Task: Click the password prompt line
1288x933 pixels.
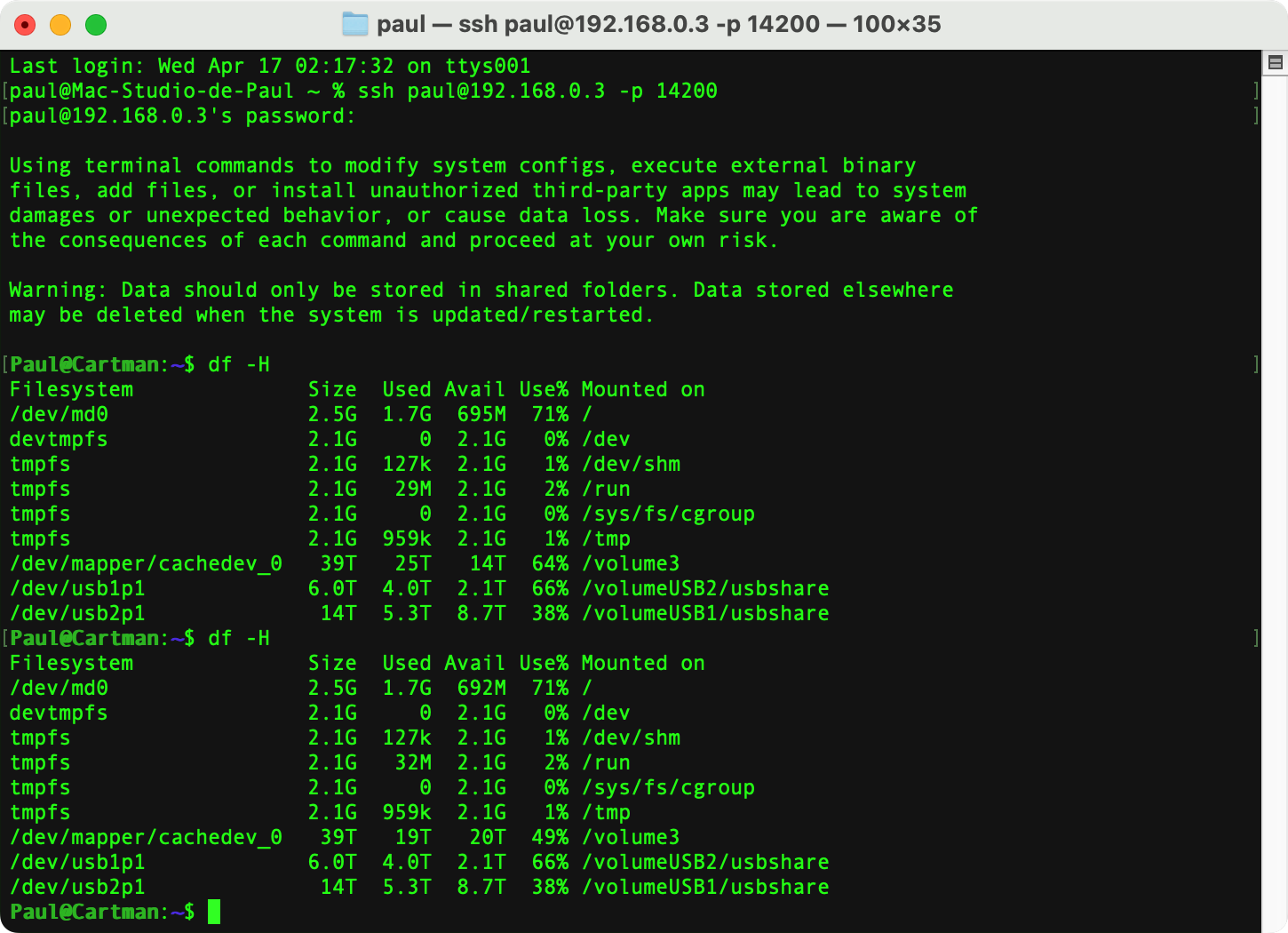Action: (182, 116)
